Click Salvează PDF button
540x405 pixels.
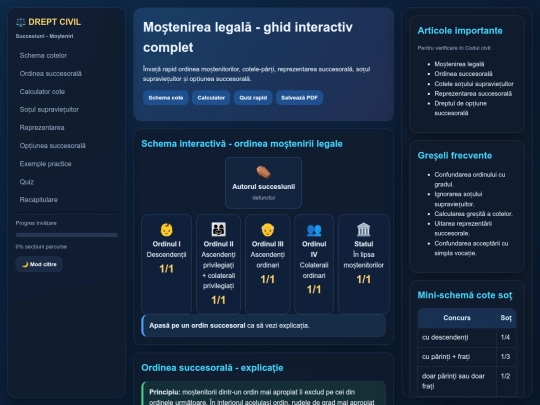click(299, 98)
